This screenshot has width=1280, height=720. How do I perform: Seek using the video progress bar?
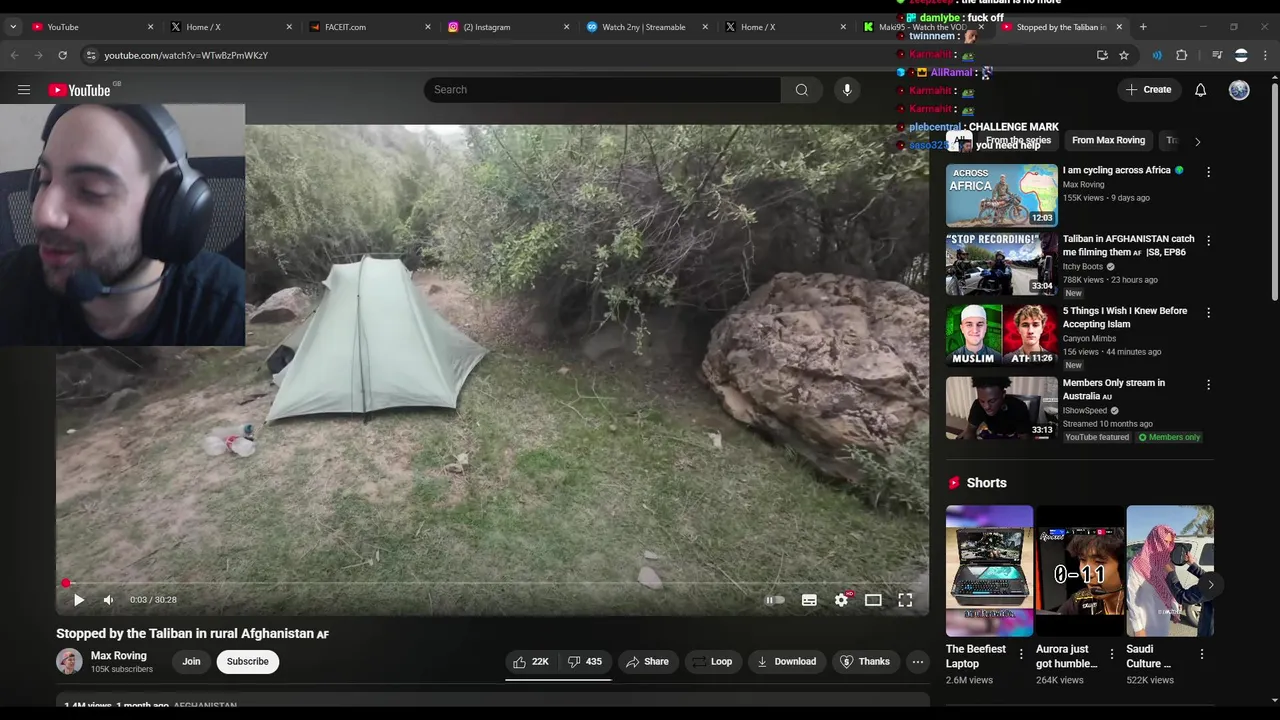(x=493, y=583)
